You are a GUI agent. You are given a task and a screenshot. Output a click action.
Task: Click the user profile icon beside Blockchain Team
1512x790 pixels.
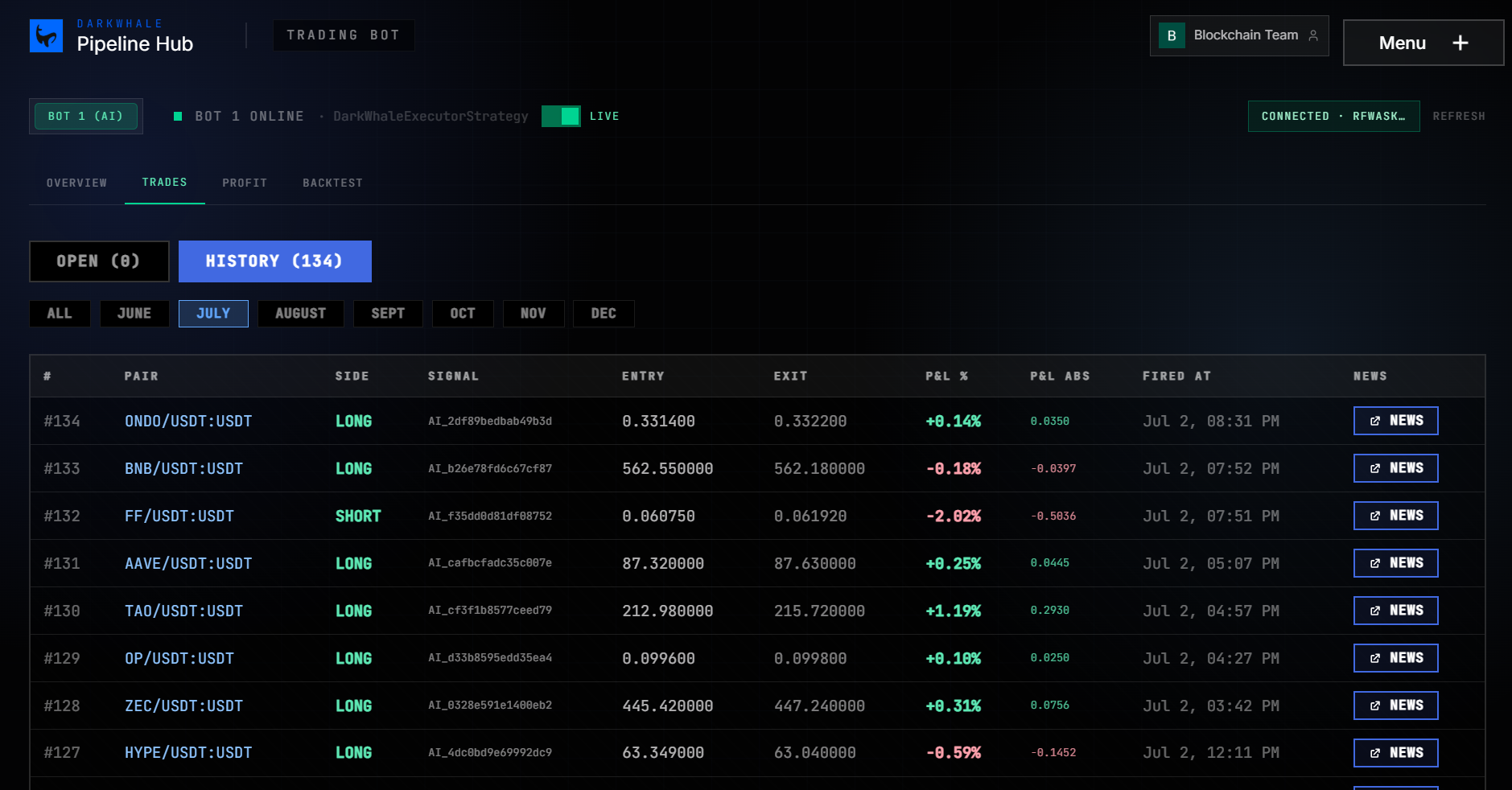pyautogui.click(x=1313, y=35)
